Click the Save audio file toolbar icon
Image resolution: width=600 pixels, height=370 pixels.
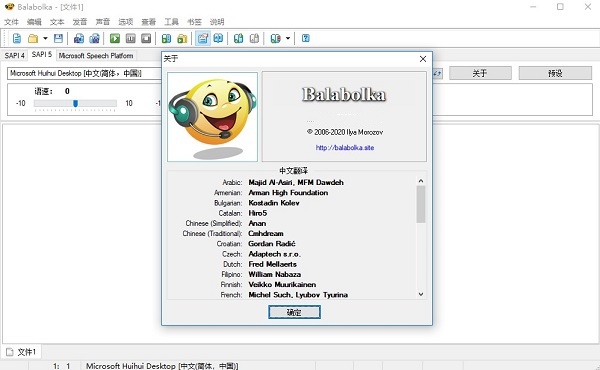pyautogui.click(x=79, y=38)
